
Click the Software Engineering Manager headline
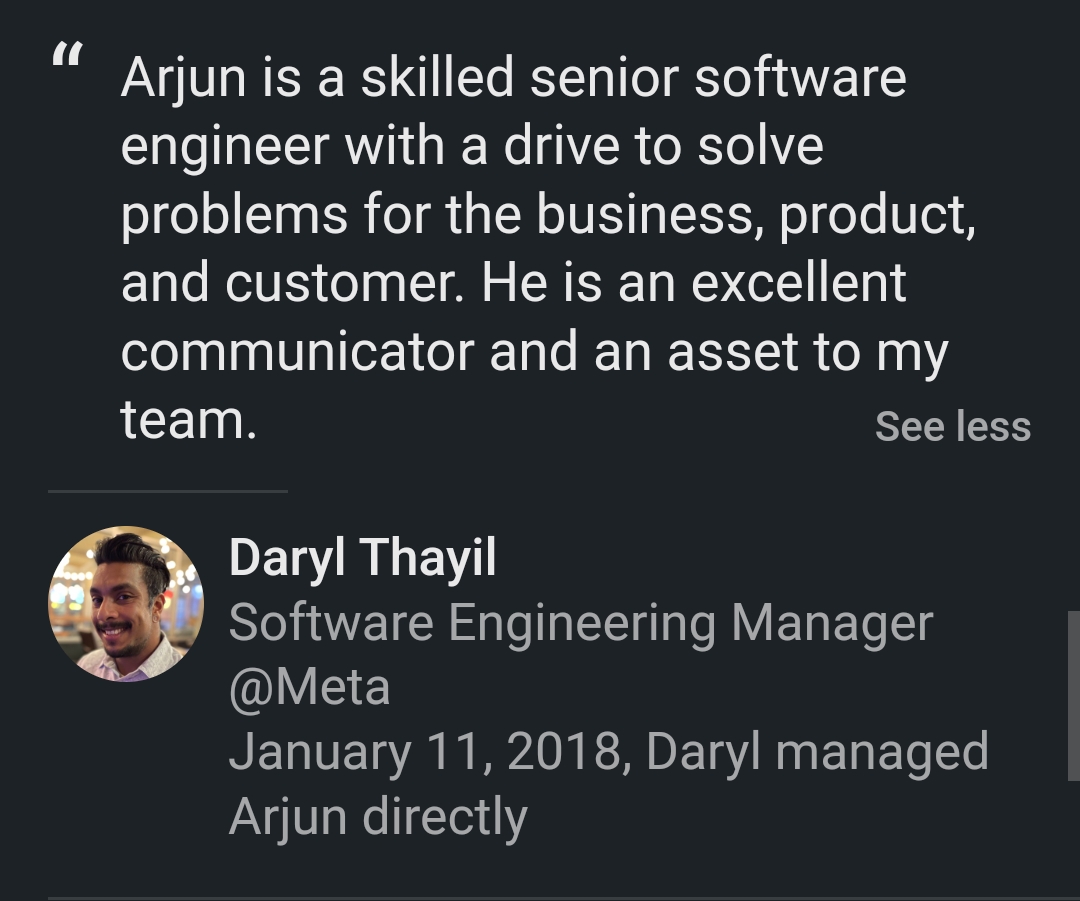(x=580, y=624)
